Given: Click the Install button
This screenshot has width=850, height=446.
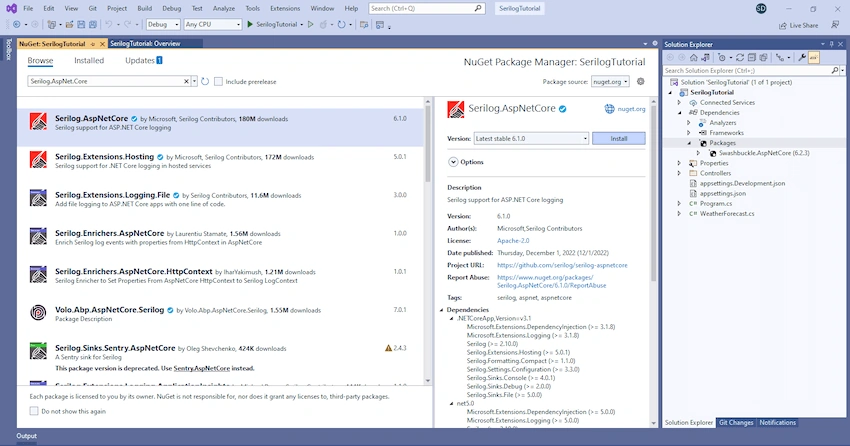Looking at the screenshot, I should coord(619,139).
